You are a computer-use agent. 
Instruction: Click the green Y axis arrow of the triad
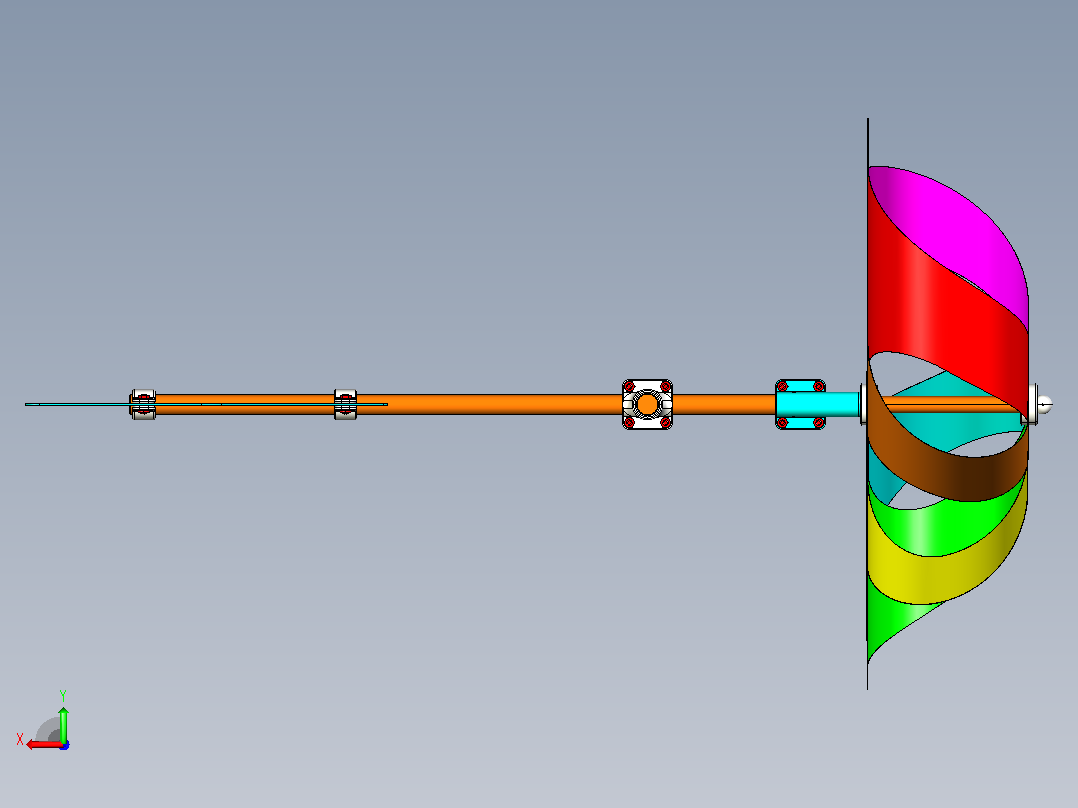pyautogui.click(x=63, y=724)
